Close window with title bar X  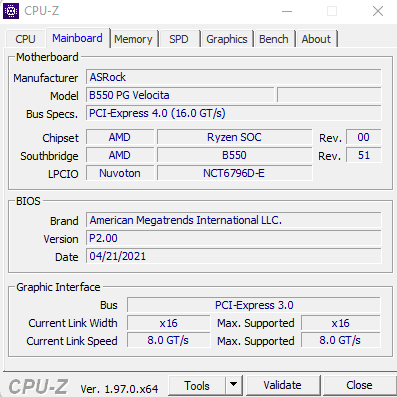[378, 11]
